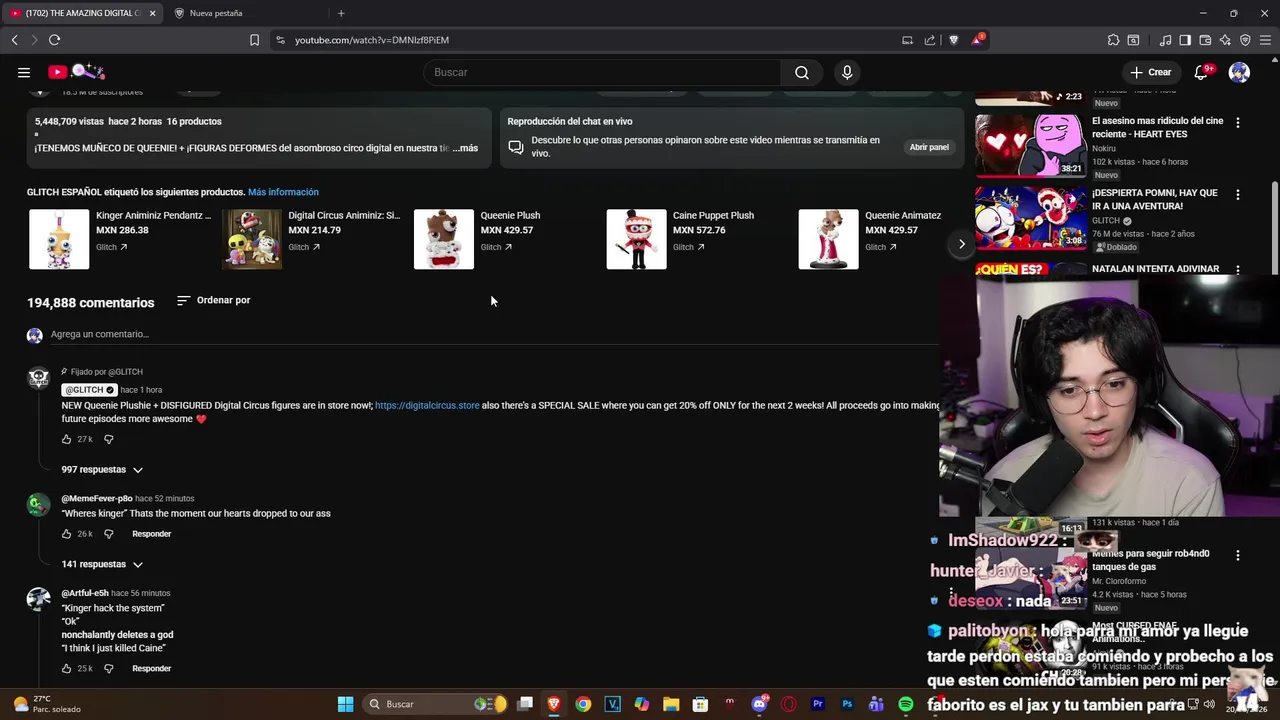1280x720 pixels.
Task: Open the account avatar menu
Action: point(1239,72)
